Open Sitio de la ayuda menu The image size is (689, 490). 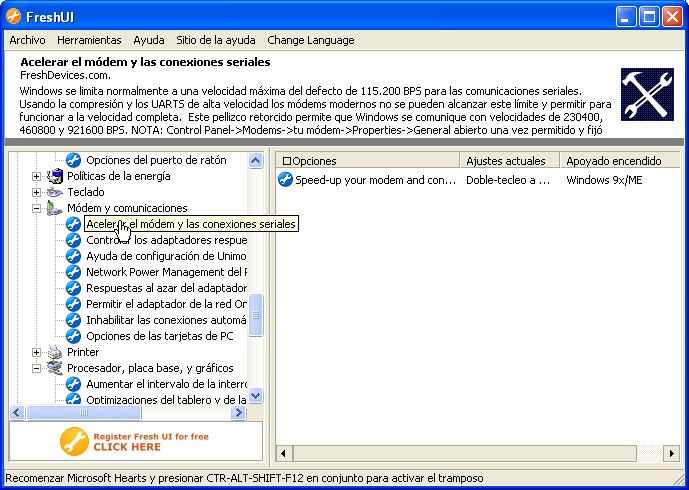(216, 40)
